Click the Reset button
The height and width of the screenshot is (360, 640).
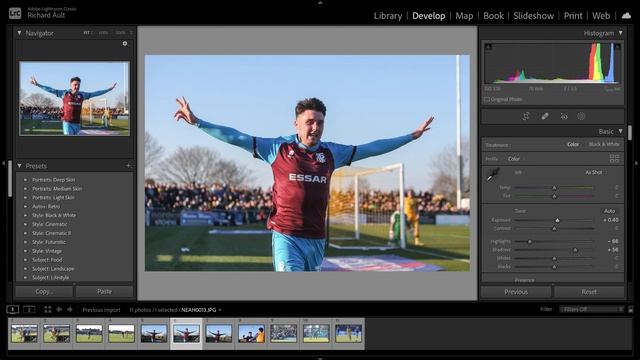coord(589,292)
